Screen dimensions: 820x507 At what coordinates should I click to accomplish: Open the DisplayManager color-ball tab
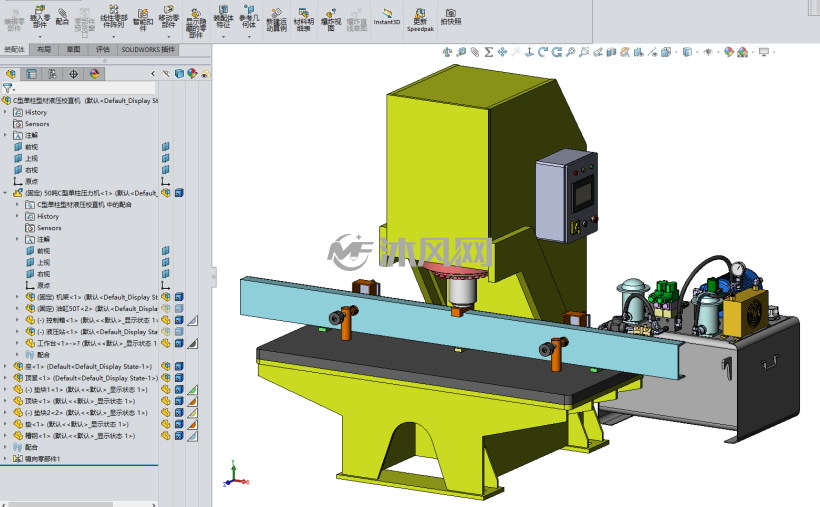click(x=94, y=74)
